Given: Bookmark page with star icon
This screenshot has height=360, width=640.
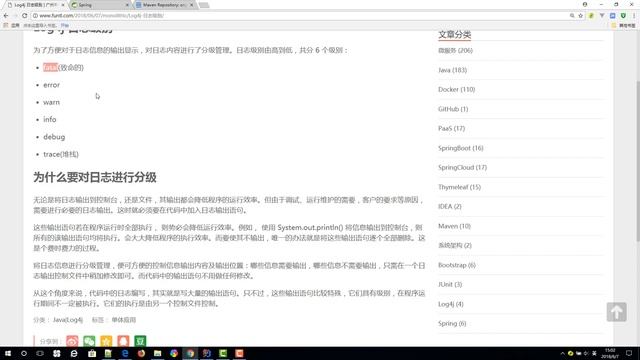Looking at the screenshot, I should (x=580, y=16).
